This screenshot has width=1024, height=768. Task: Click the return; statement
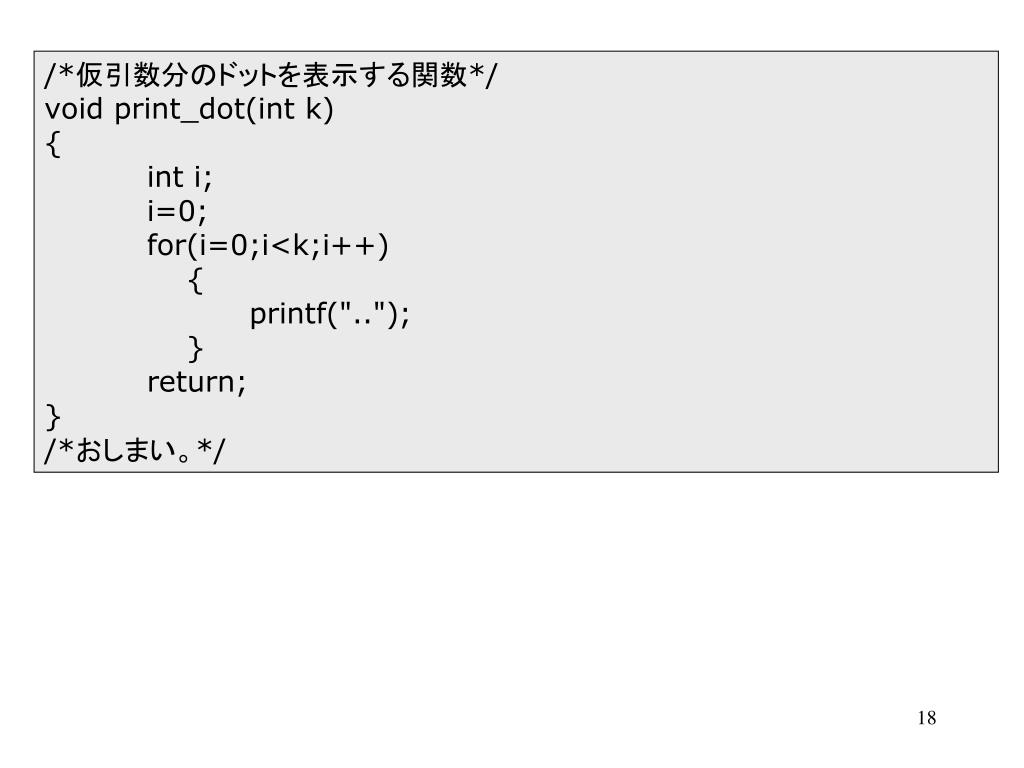(x=197, y=382)
